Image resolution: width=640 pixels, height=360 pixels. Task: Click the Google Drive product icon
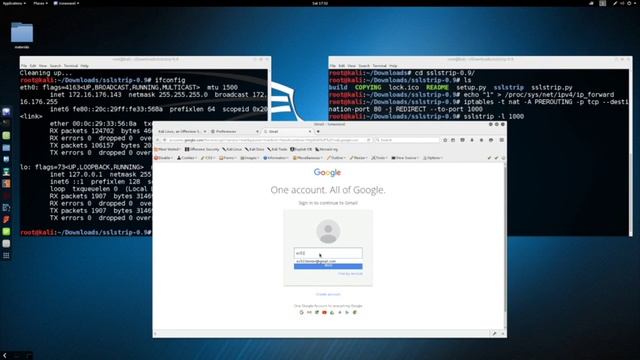click(x=332, y=312)
